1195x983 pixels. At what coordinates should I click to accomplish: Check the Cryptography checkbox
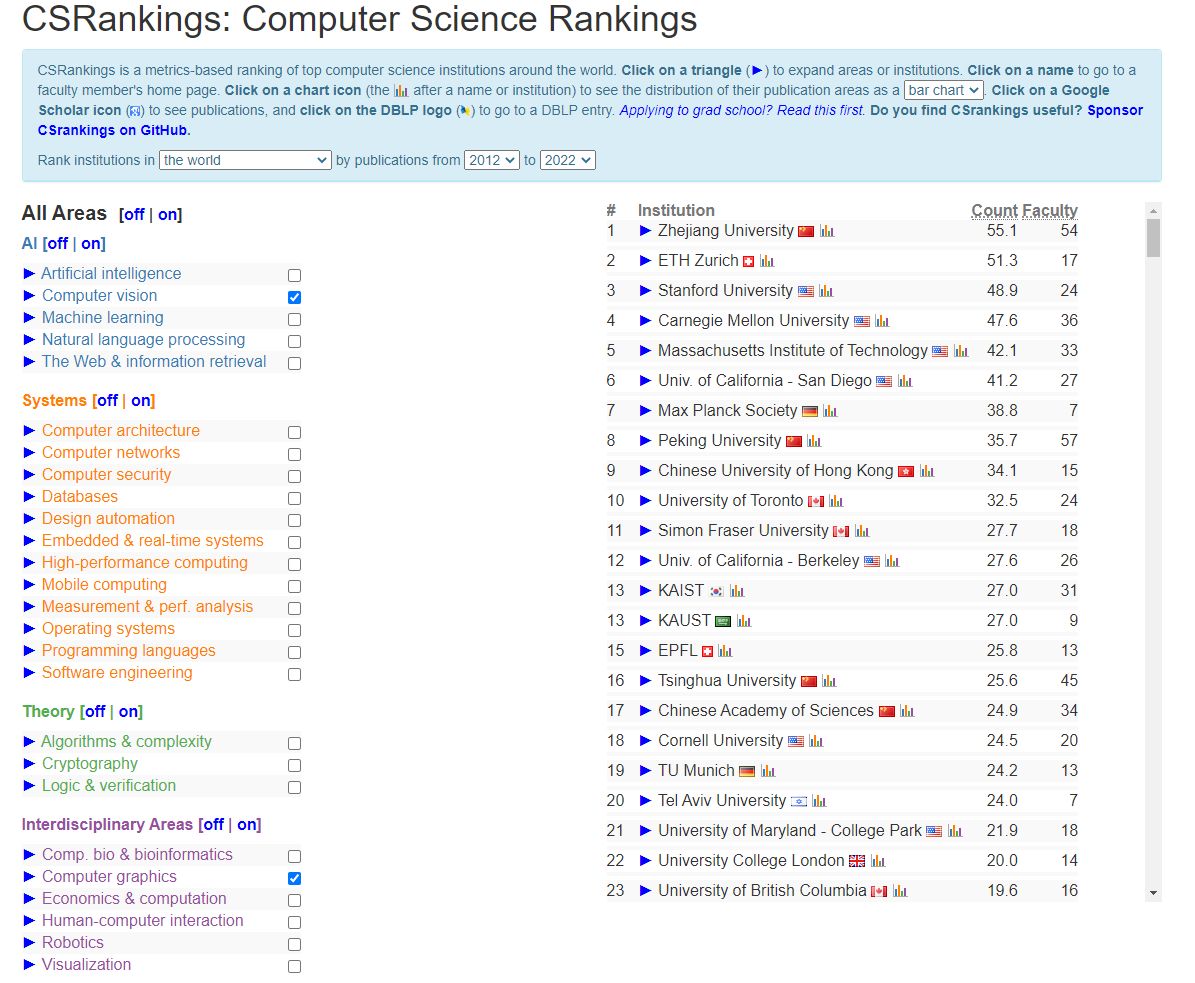[x=294, y=765]
